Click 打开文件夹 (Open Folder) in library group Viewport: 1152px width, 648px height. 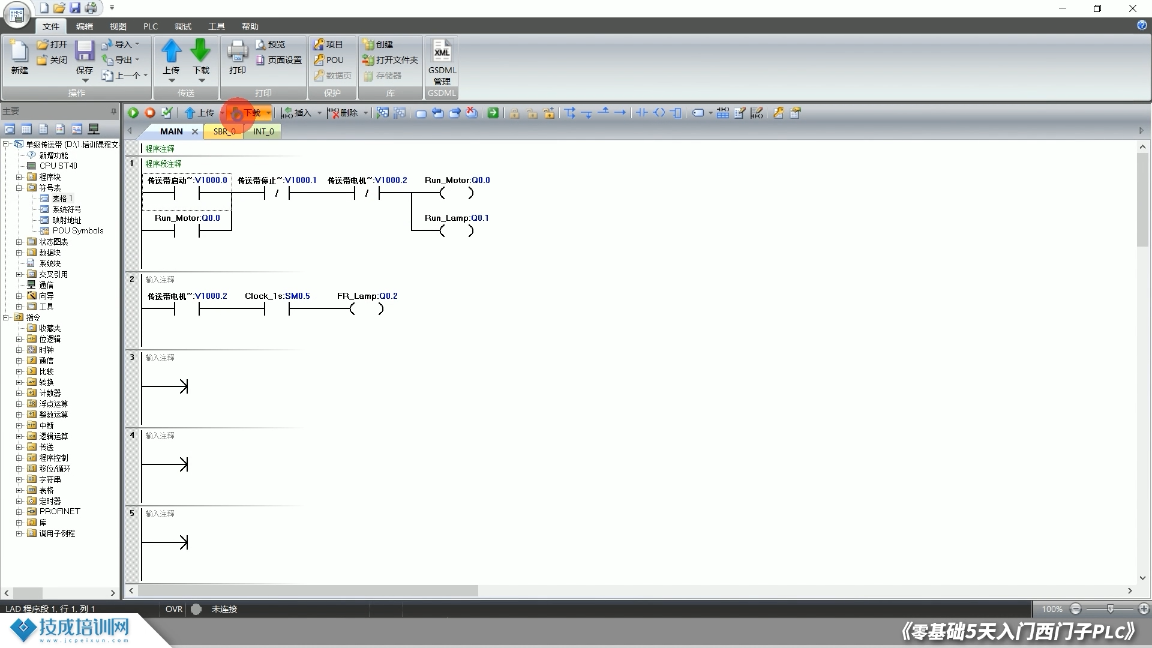point(390,60)
